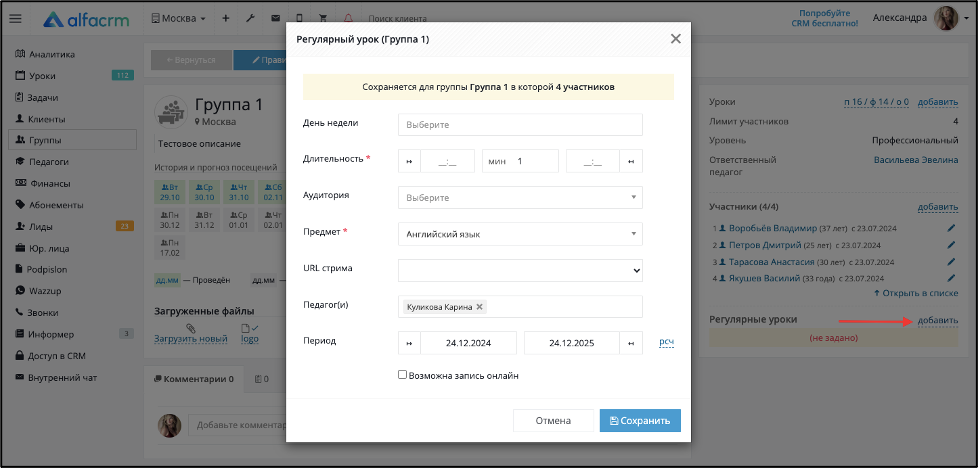The height and width of the screenshot is (468, 979).
Task: Open the notifications bell icon
Action: click(348, 19)
